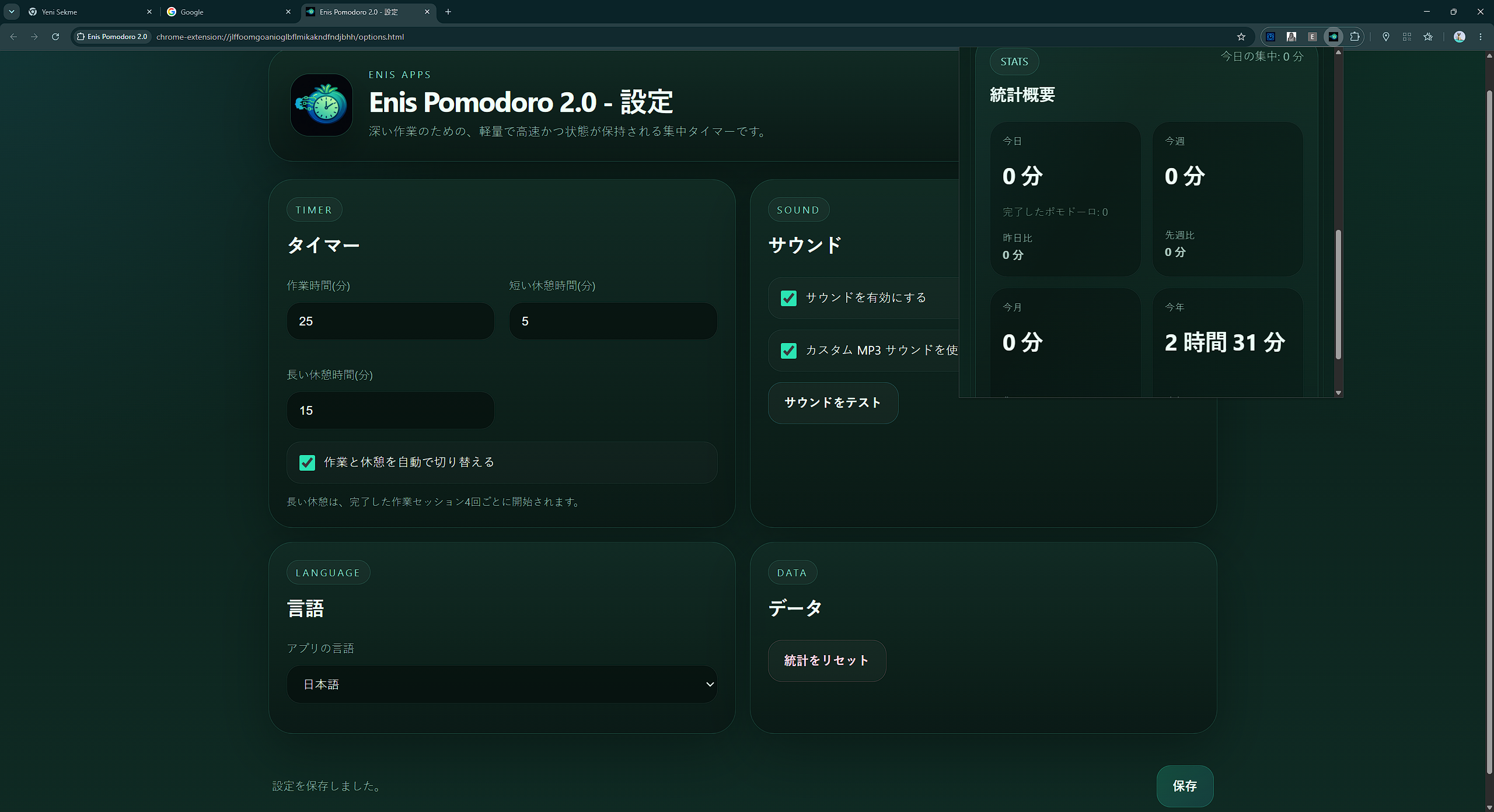Select the Enis Pomodoro 2.0 - 設定 tab

click(x=368, y=12)
